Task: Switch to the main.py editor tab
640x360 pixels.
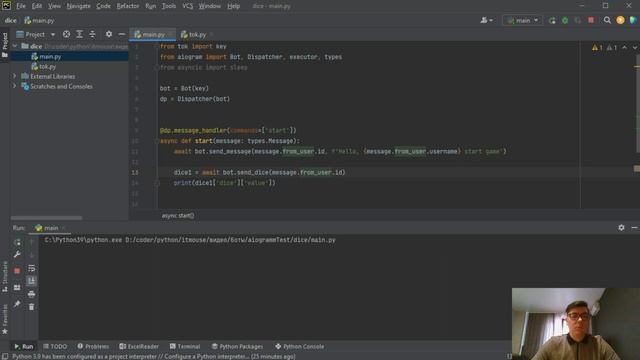Action: 153,35
